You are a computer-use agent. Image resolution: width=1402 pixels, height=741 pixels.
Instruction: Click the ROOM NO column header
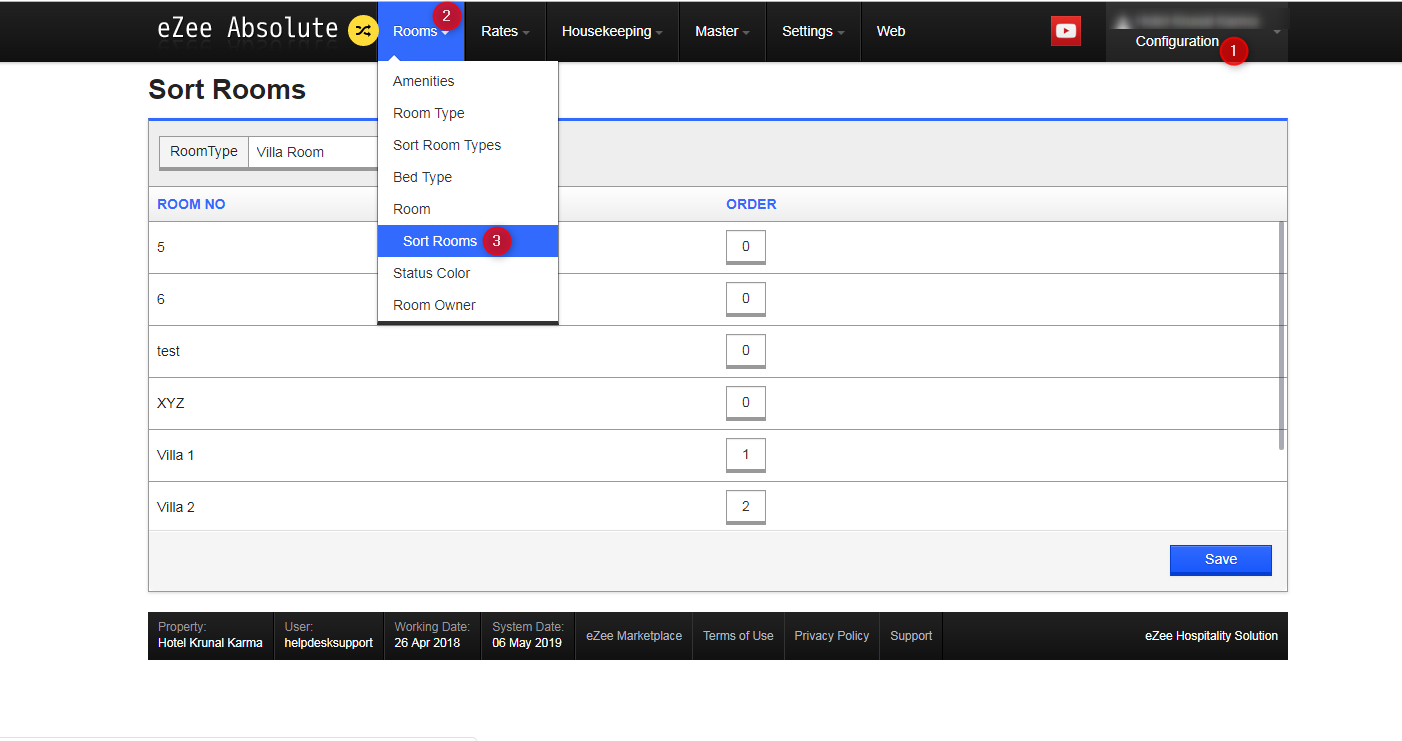[x=191, y=204]
